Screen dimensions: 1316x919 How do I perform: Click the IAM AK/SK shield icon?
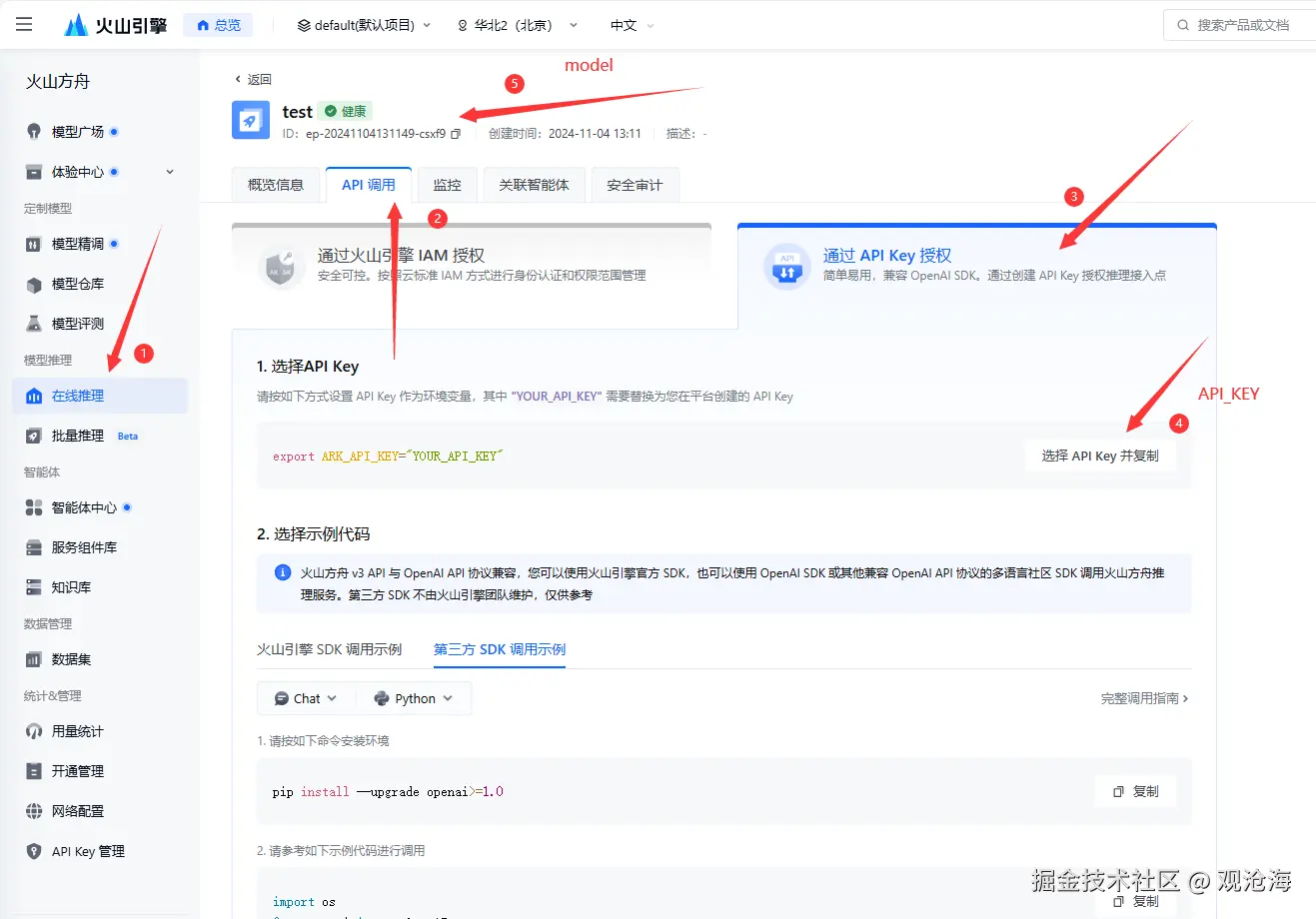pyautogui.click(x=281, y=267)
